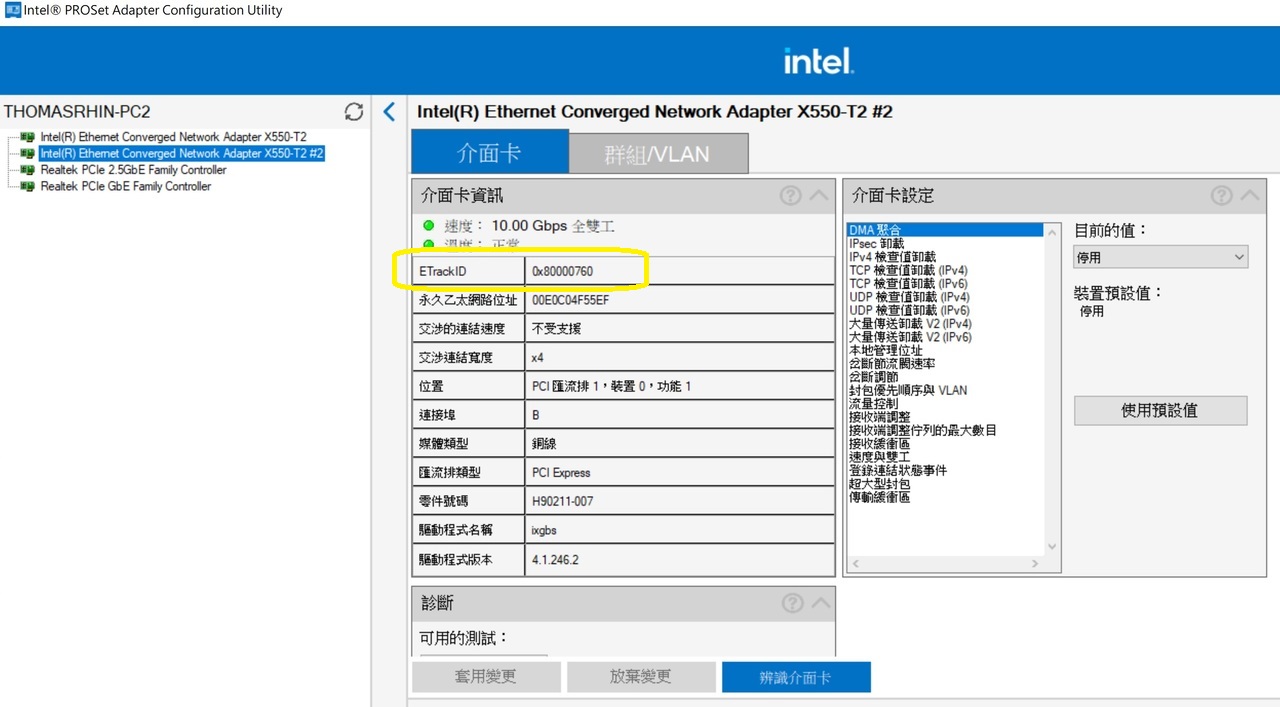Screen dimensions: 1280x707
Task: Click the Intel logo in the blue header
Action: click(818, 60)
